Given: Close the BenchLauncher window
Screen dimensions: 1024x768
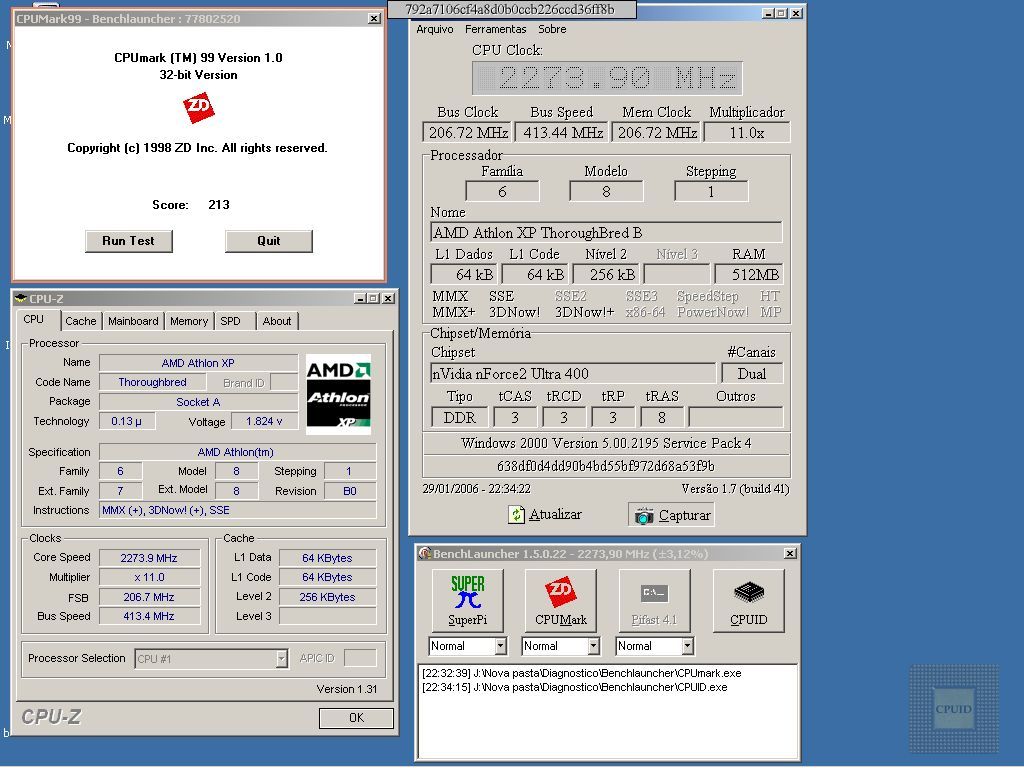Looking at the screenshot, I should pos(790,554).
